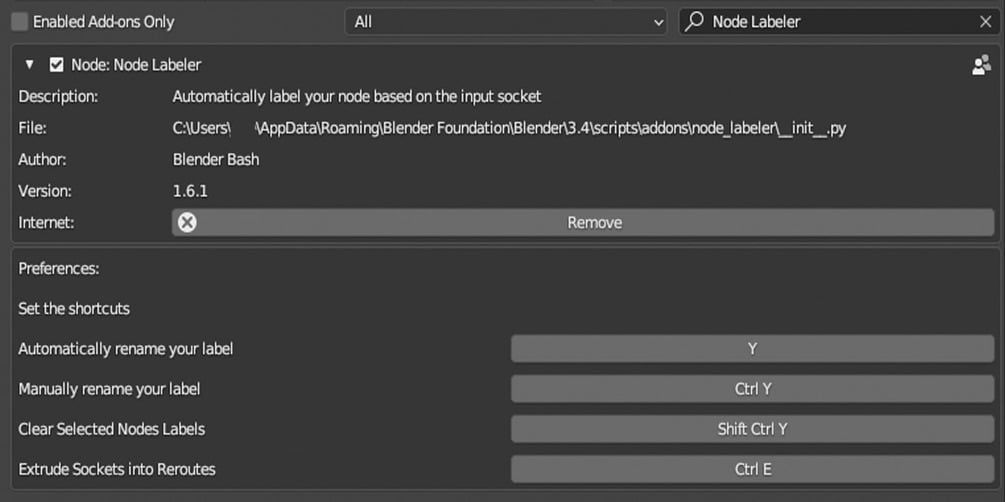Image resolution: width=1005 pixels, height=502 pixels.
Task: Toggle the Enabled Add-ons Only checkbox
Action: (x=19, y=21)
